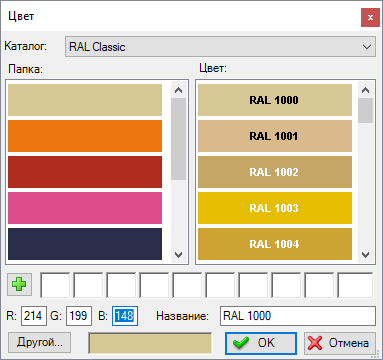
Task: Click the color list scrollbar thumb
Action: pos(366,110)
